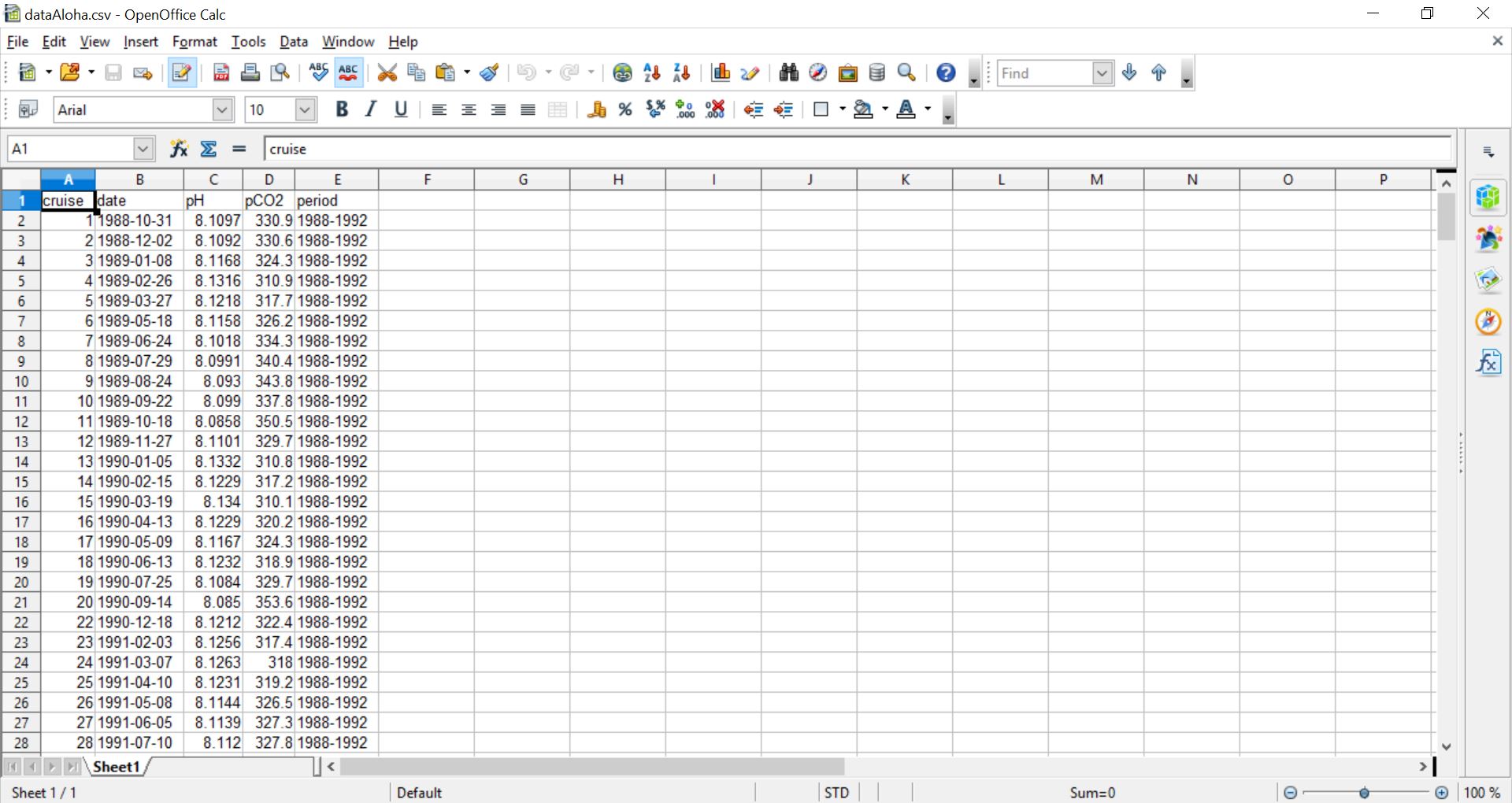Image resolution: width=1512 pixels, height=803 pixels.
Task: Expand the Font Color dropdown arrow
Action: click(928, 109)
